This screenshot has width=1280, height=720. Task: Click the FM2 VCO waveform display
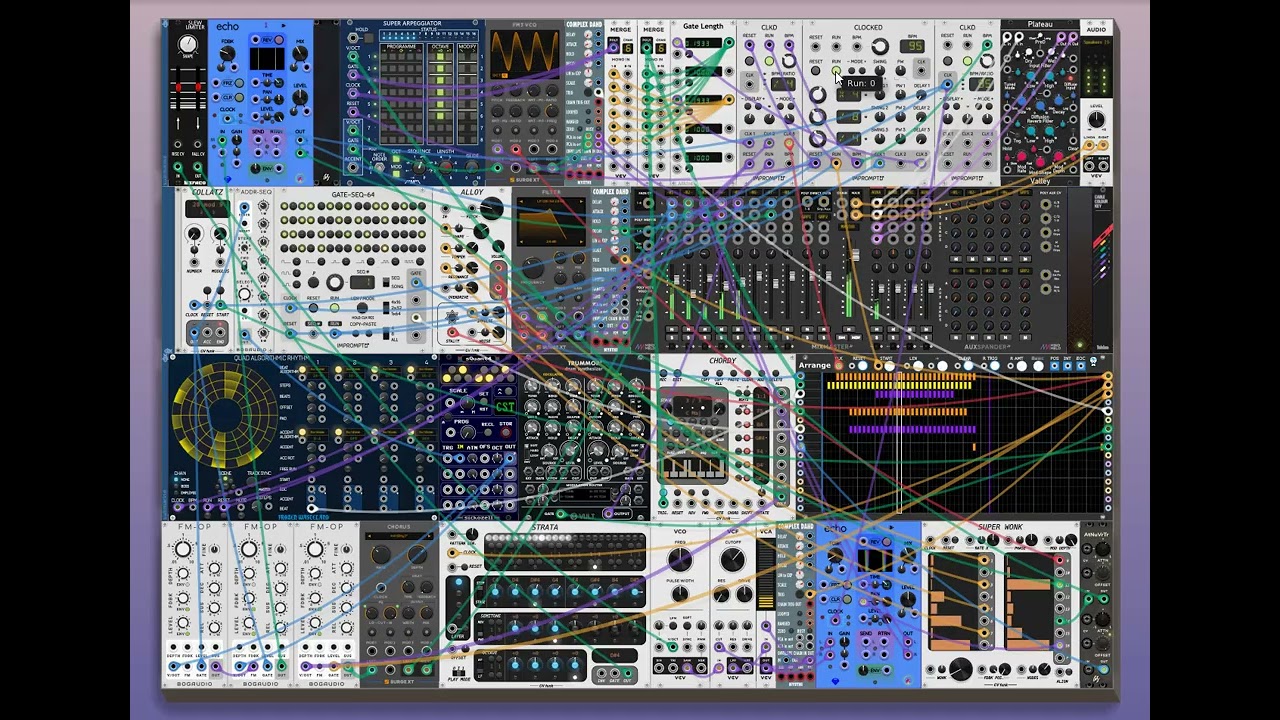(526, 52)
